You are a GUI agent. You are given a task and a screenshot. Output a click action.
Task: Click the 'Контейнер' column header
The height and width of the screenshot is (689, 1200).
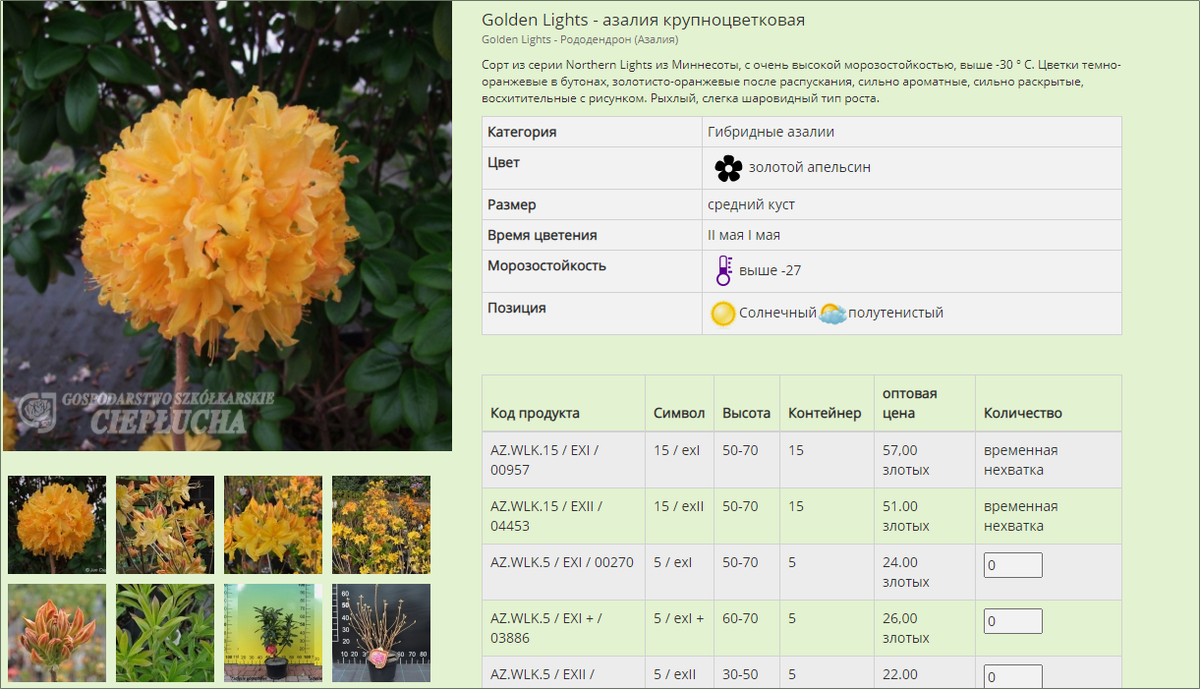(825, 413)
